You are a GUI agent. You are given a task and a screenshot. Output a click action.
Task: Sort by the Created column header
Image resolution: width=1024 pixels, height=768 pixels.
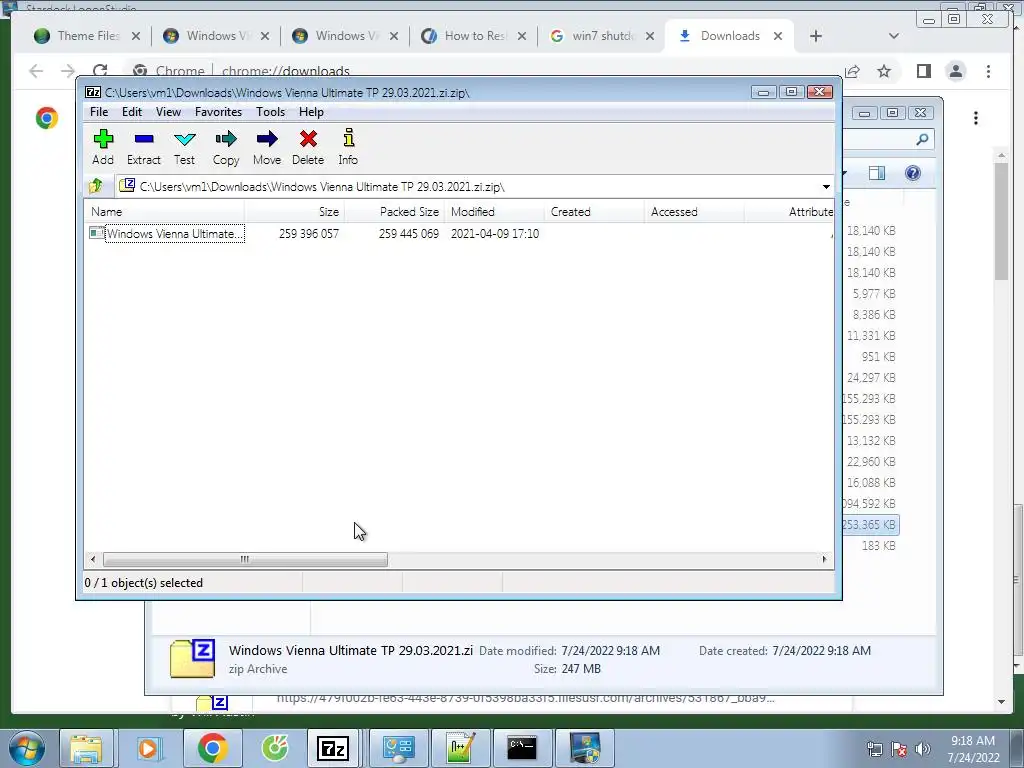(x=594, y=212)
